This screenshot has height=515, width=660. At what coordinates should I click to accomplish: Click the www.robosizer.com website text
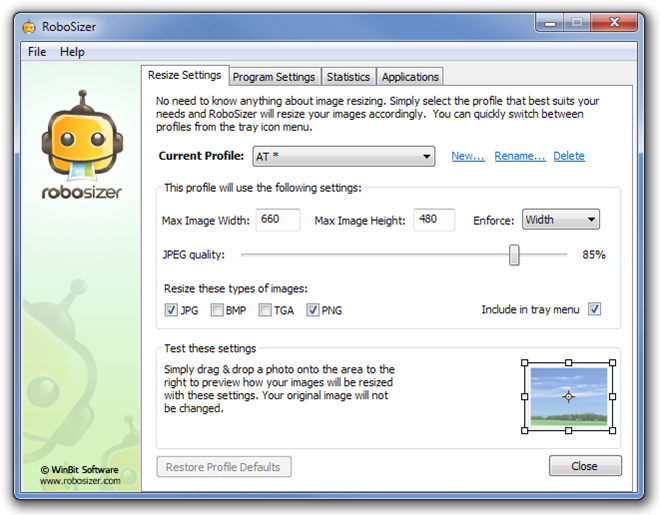[80, 481]
